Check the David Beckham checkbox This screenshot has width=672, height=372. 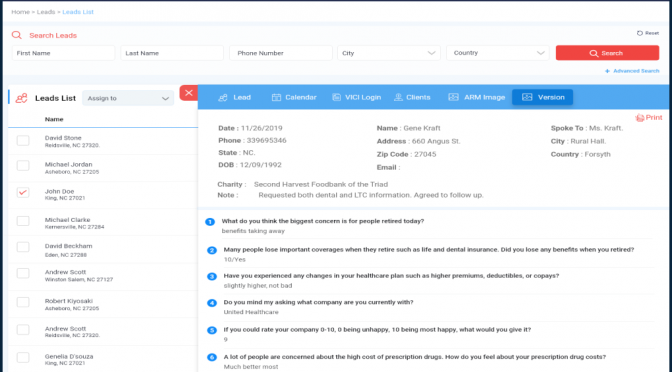[x=23, y=247]
